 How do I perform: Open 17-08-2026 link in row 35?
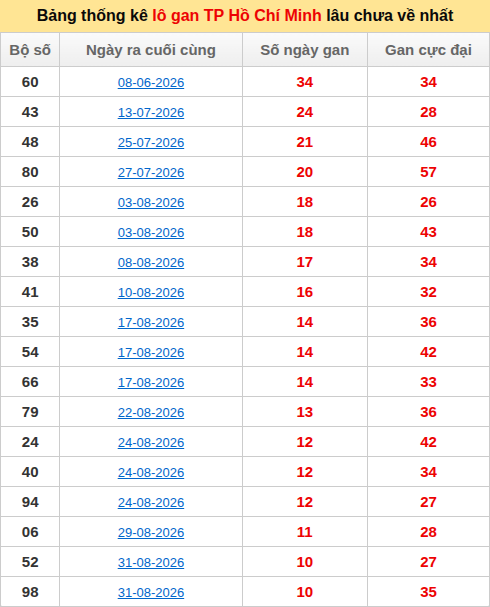151,322
